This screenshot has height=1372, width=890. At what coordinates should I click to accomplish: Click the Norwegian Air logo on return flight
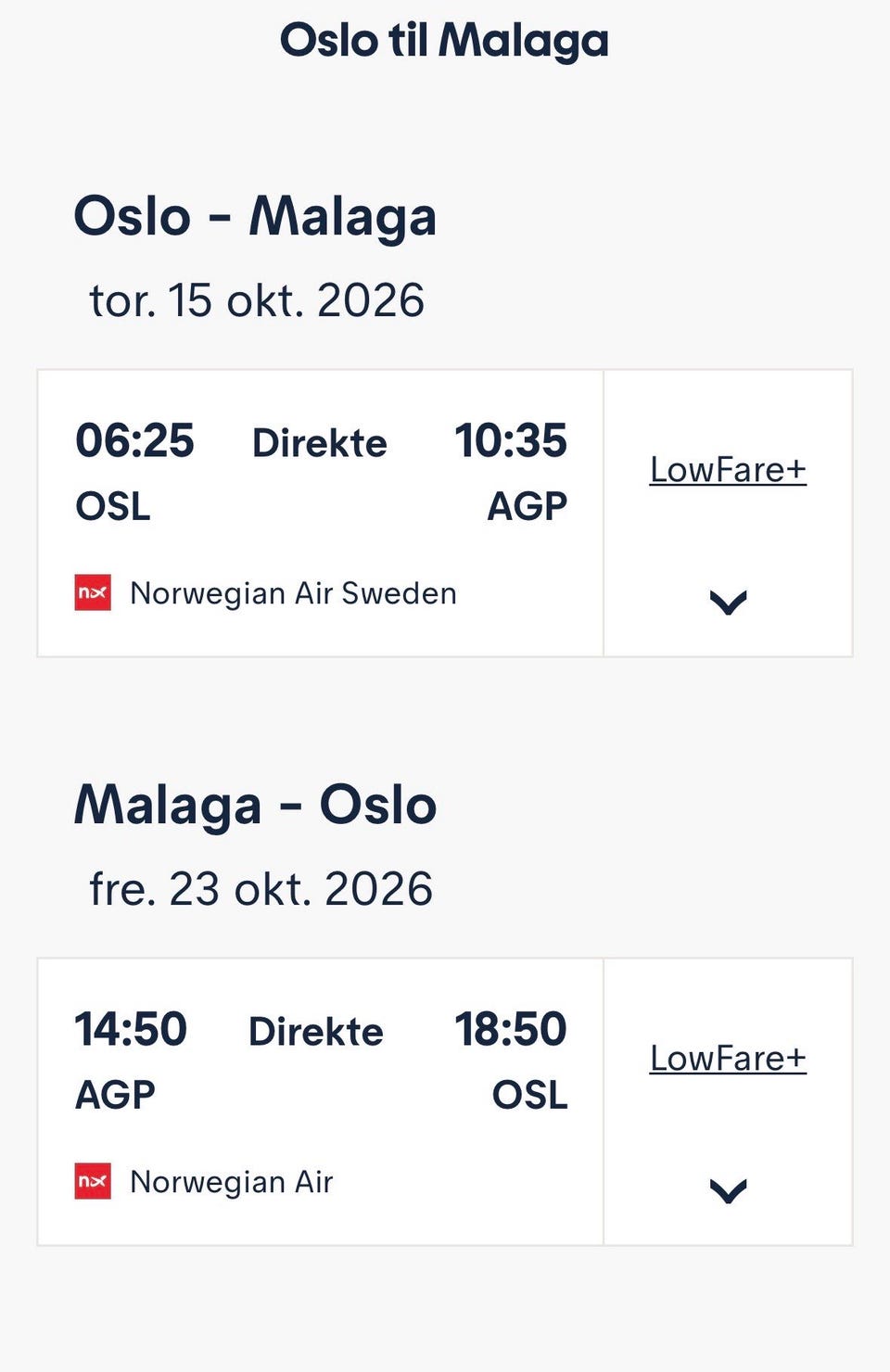[x=93, y=1181]
